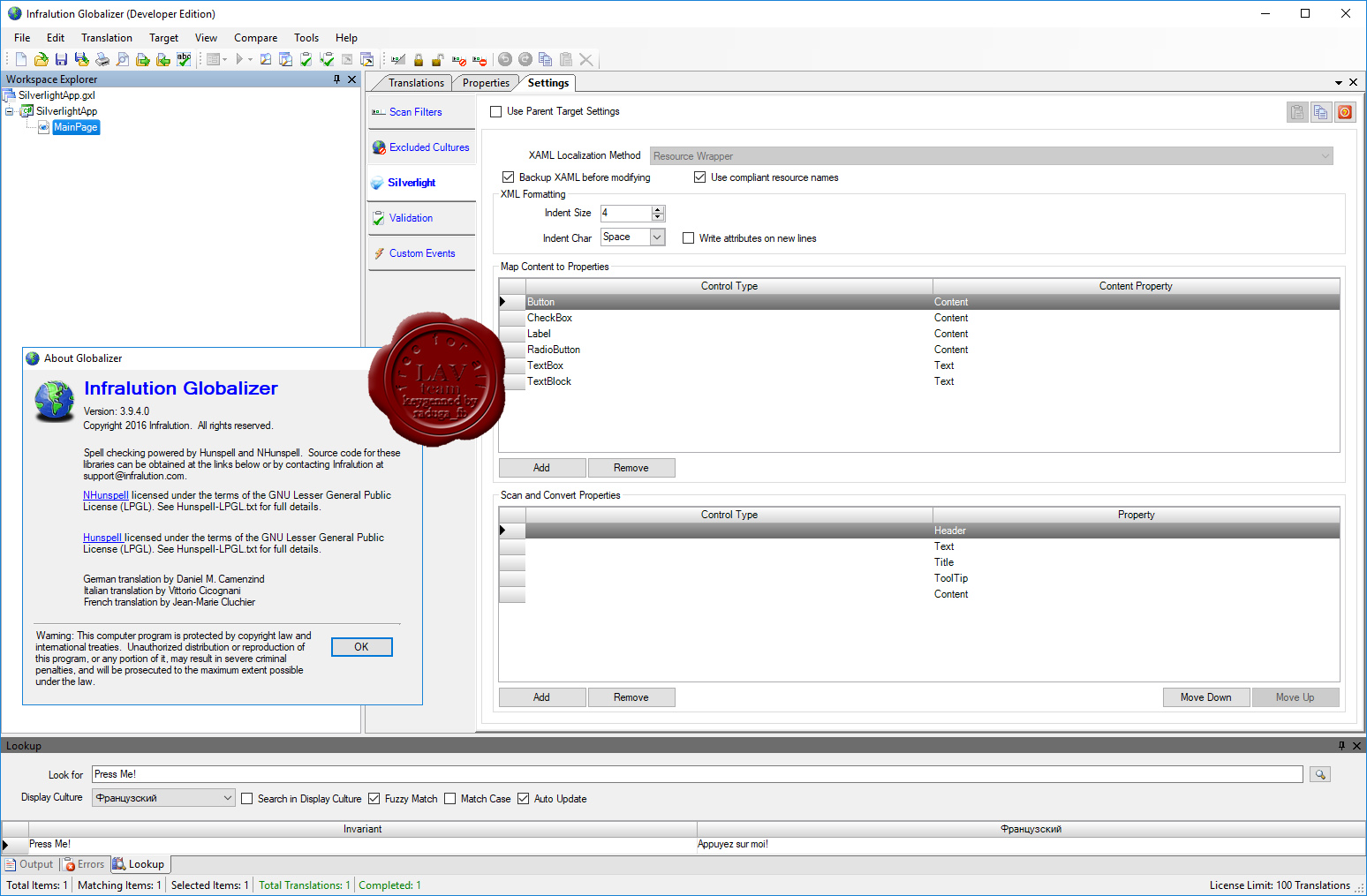Click the main toolbar Paste icon

click(x=566, y=59)
